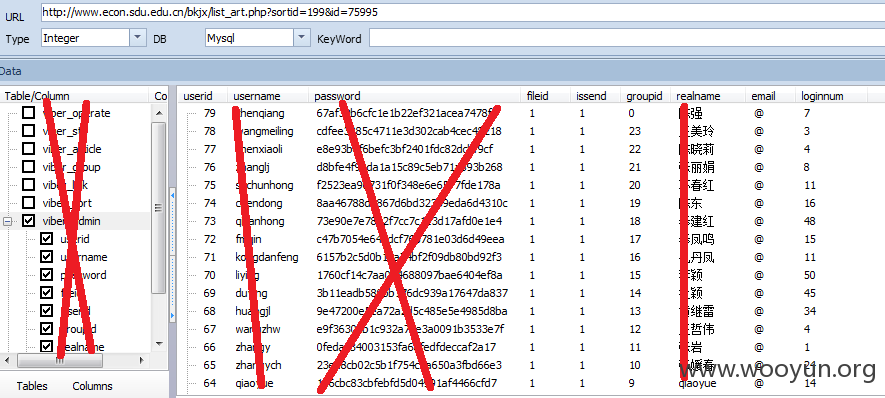Uncheck the viber_admin table checkbox
The width and height of the screenshot is (885, 398).
click(28, 221)
